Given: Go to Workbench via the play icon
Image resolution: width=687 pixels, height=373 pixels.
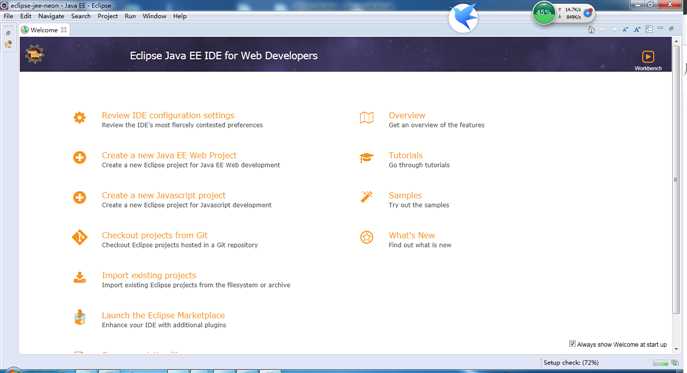Looking at the screenshot, I should pos(648,57).
